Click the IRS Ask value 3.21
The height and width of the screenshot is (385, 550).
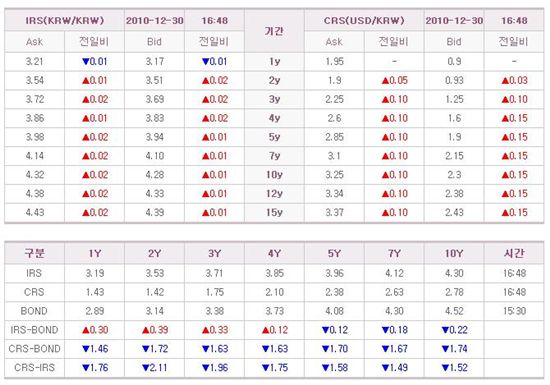tap(34, 62)
